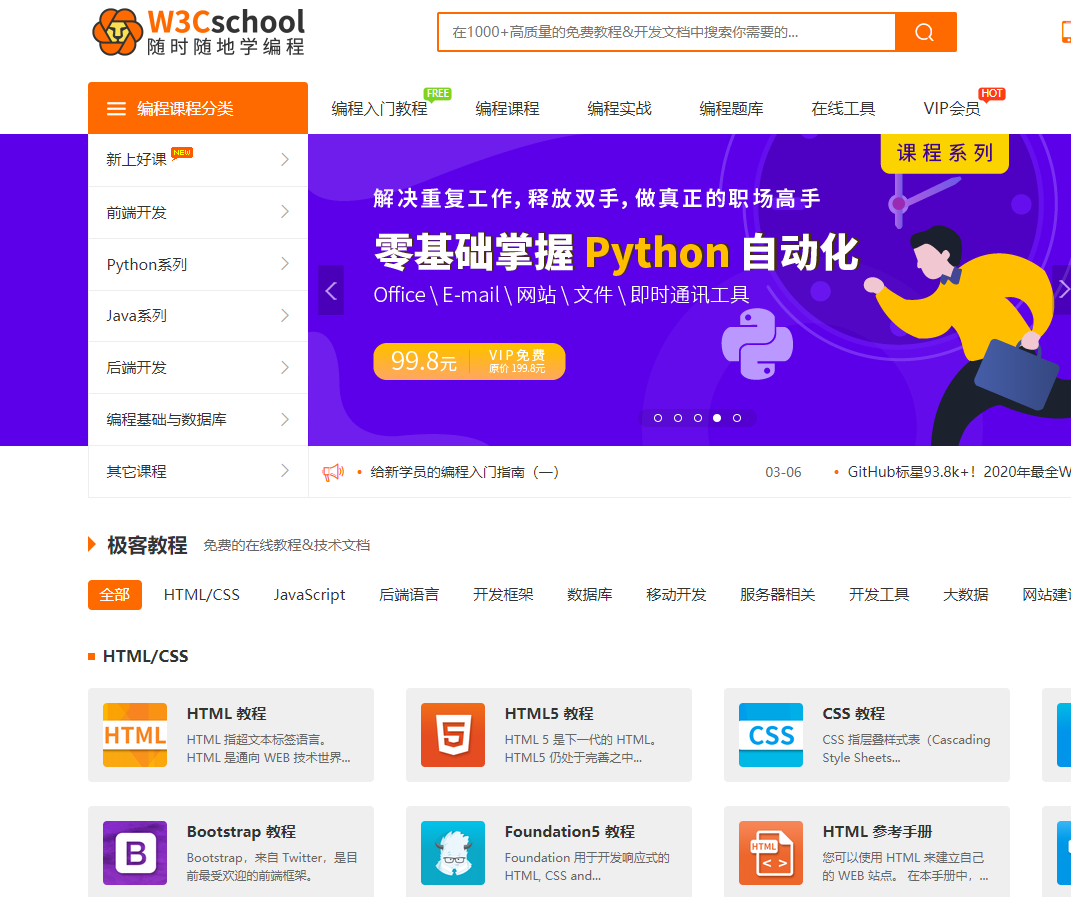The image size is (1071, 897).
Task: Expand the 前端开发 category arrow
Action: click(285, 212)
